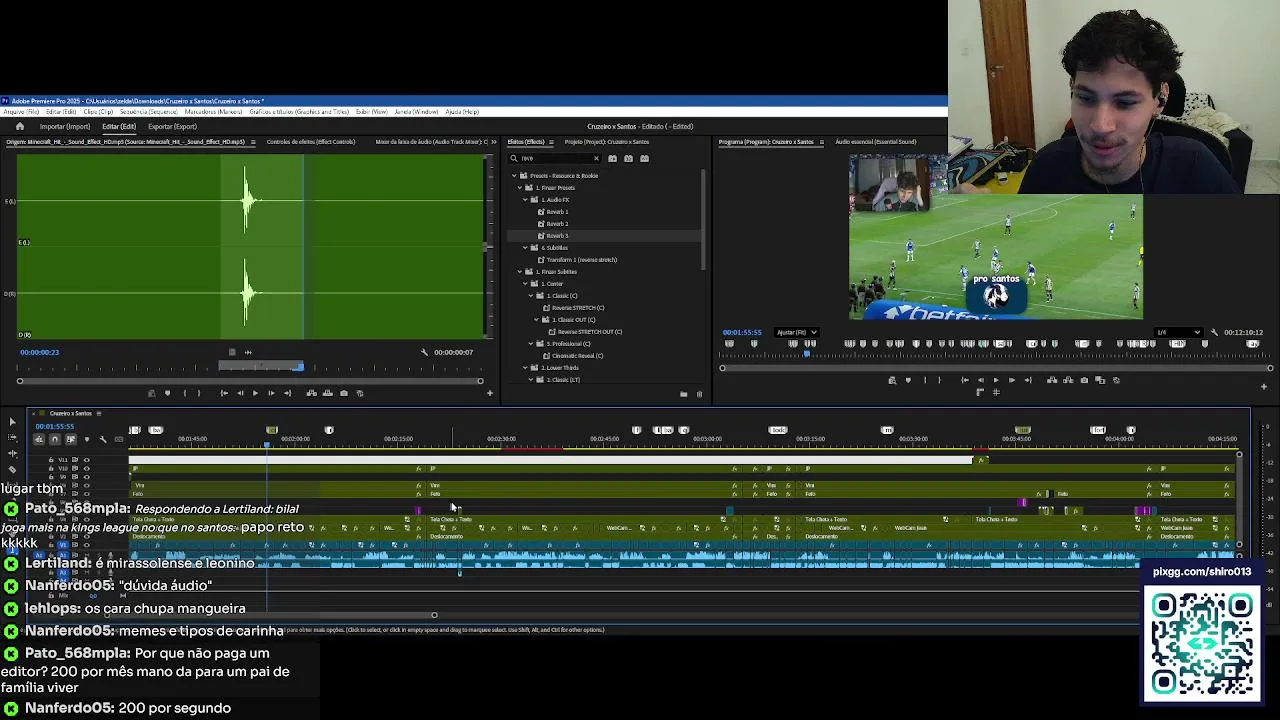Step forward one frame in Program monitor
Image resolution: width=1280 pixels, height=720 pixels.
(1011, 380)
